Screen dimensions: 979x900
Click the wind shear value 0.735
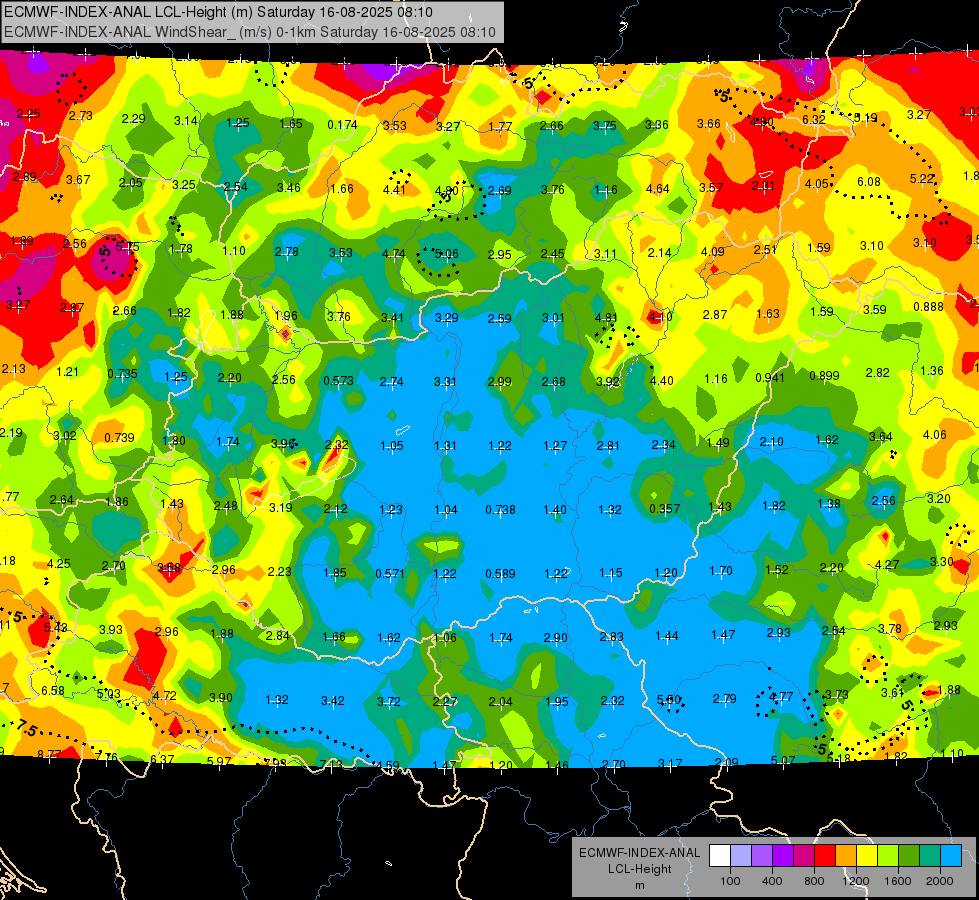point(122,373)
